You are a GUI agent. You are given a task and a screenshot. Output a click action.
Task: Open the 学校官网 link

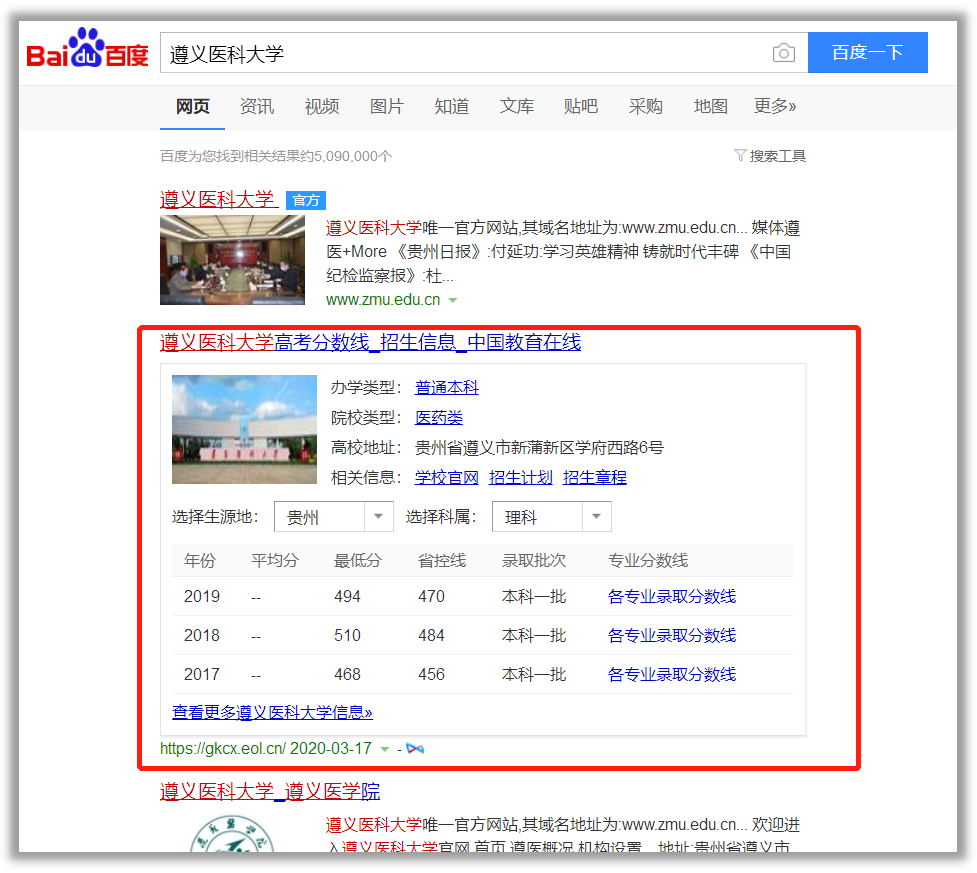(x=447, y=477)
